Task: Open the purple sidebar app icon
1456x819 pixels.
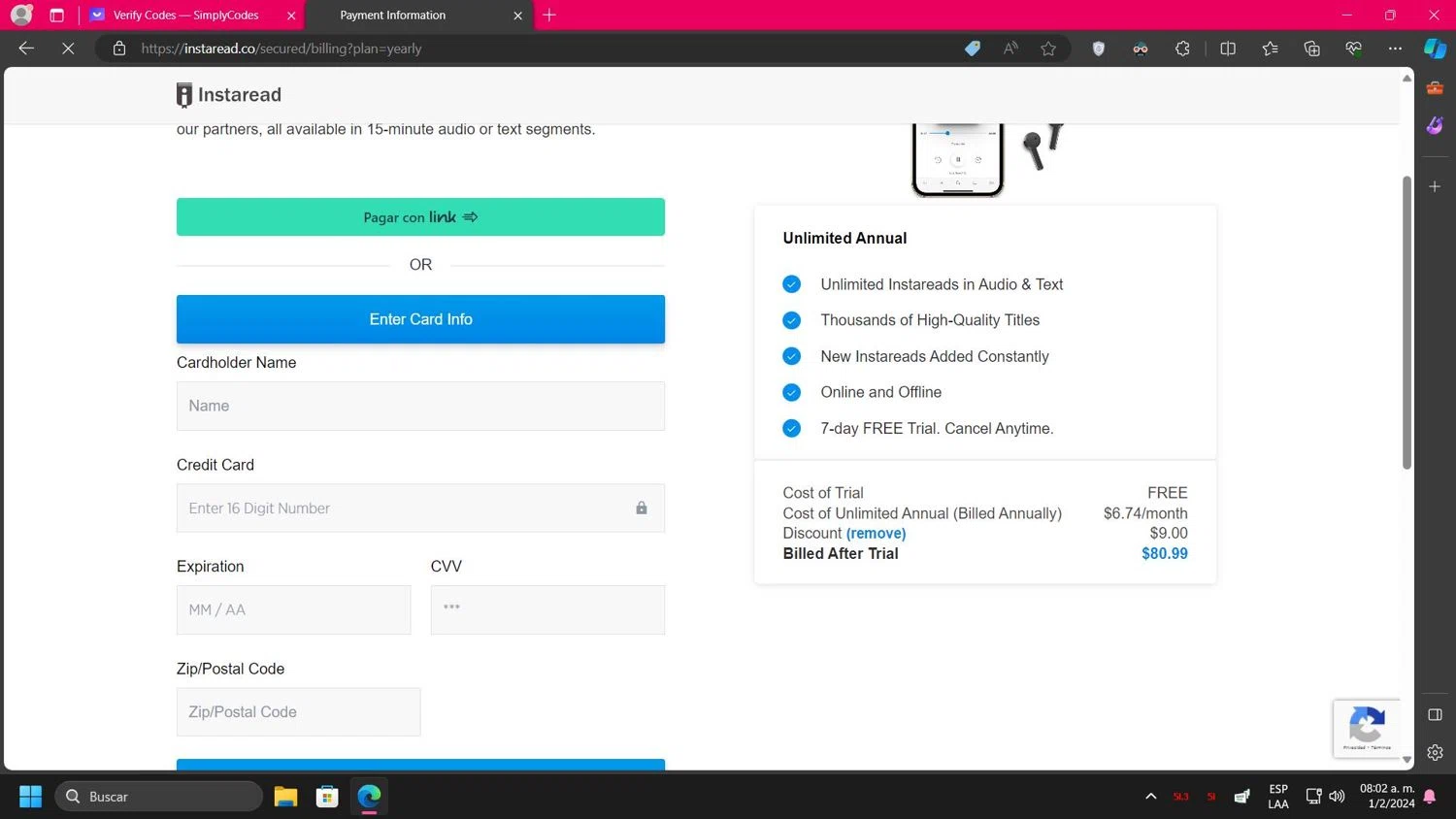Action: 1435,125
